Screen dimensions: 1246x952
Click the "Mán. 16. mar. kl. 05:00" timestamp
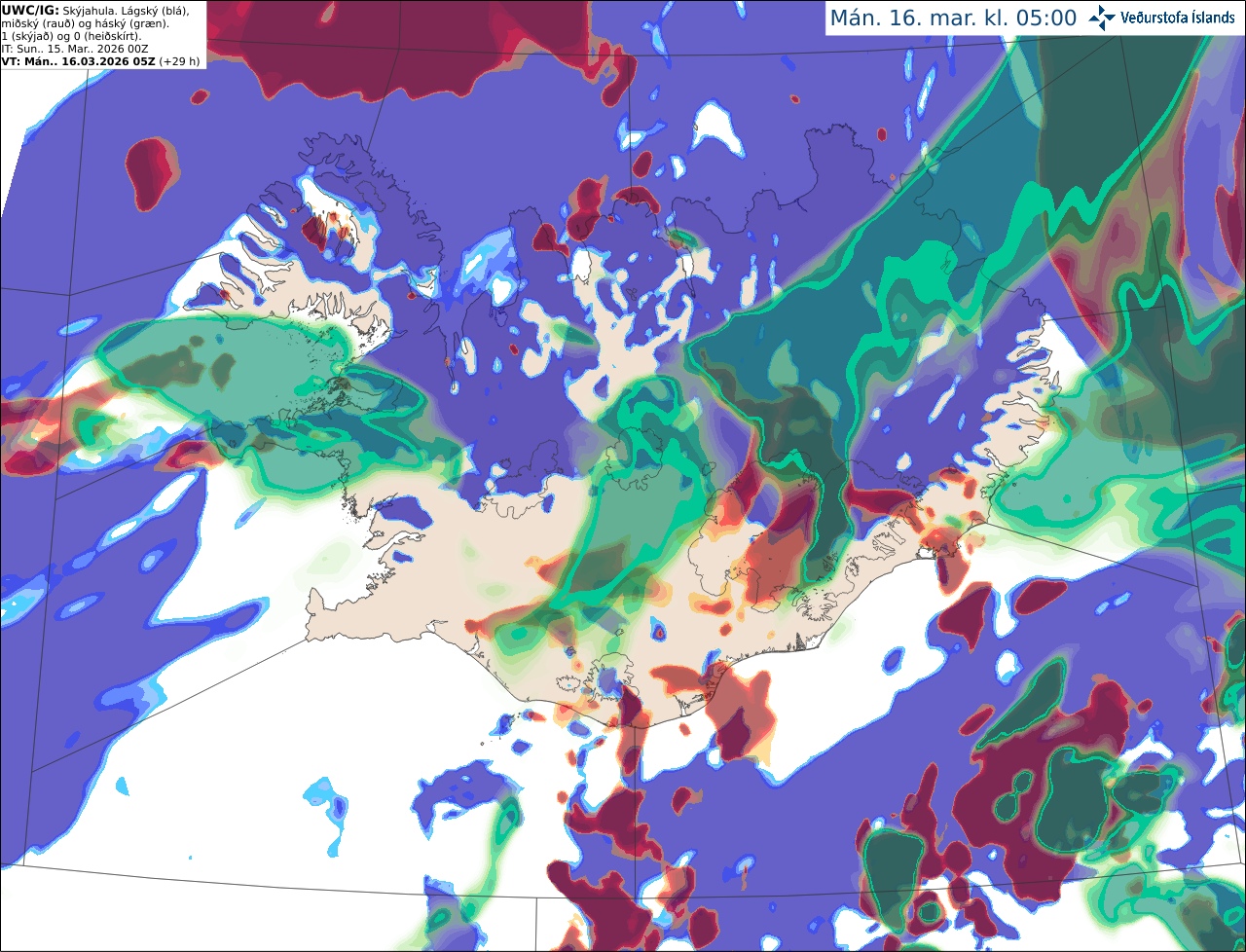click(x=953, y=18)
